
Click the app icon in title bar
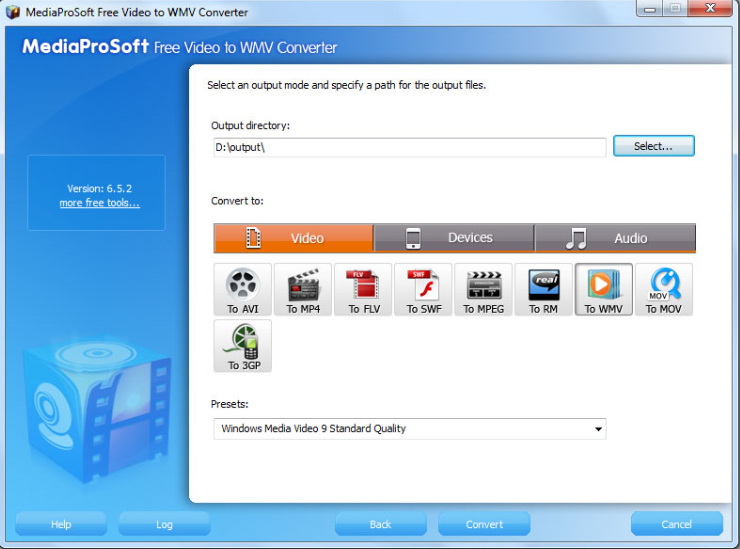12,11
